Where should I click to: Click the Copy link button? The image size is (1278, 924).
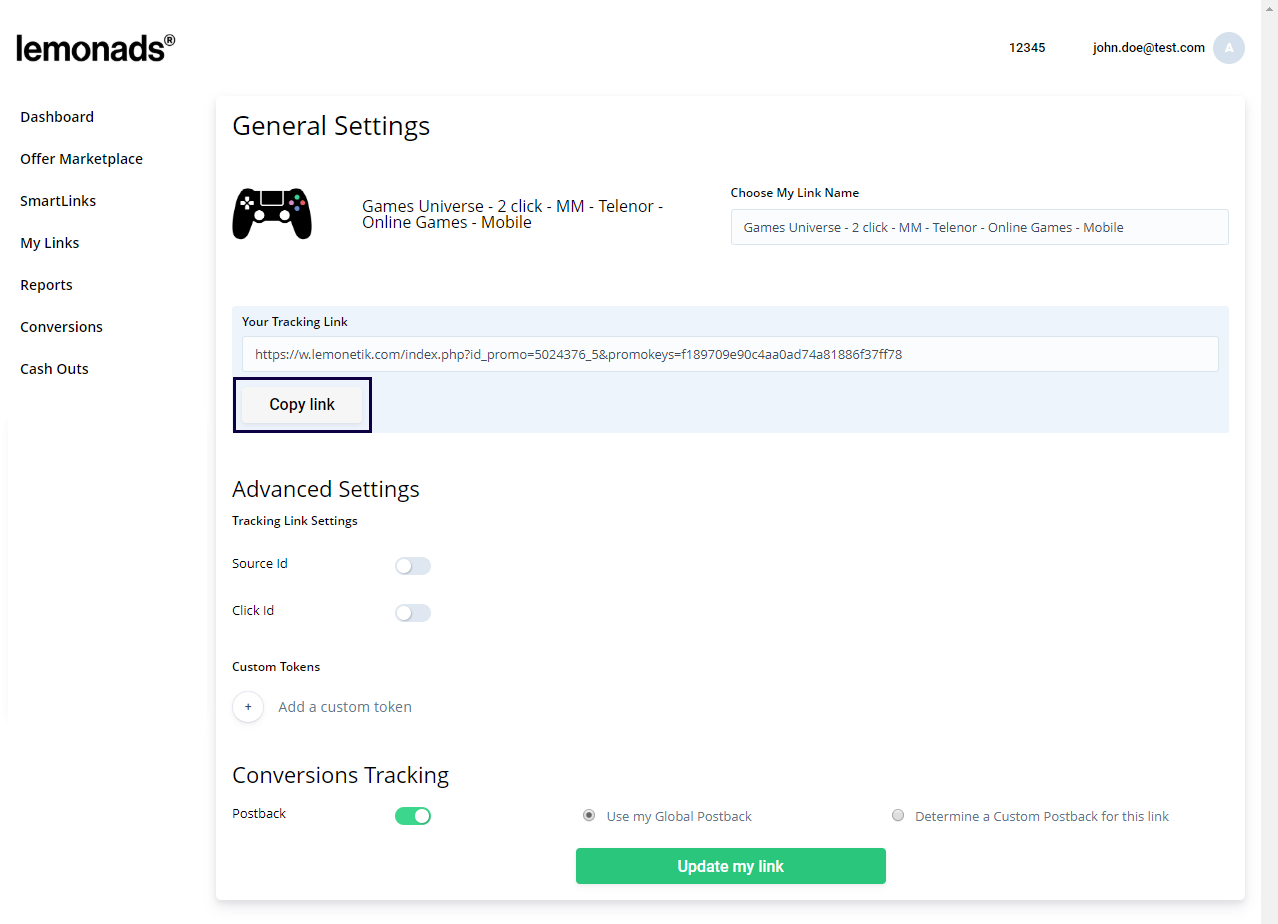click(x=302, y=405)
